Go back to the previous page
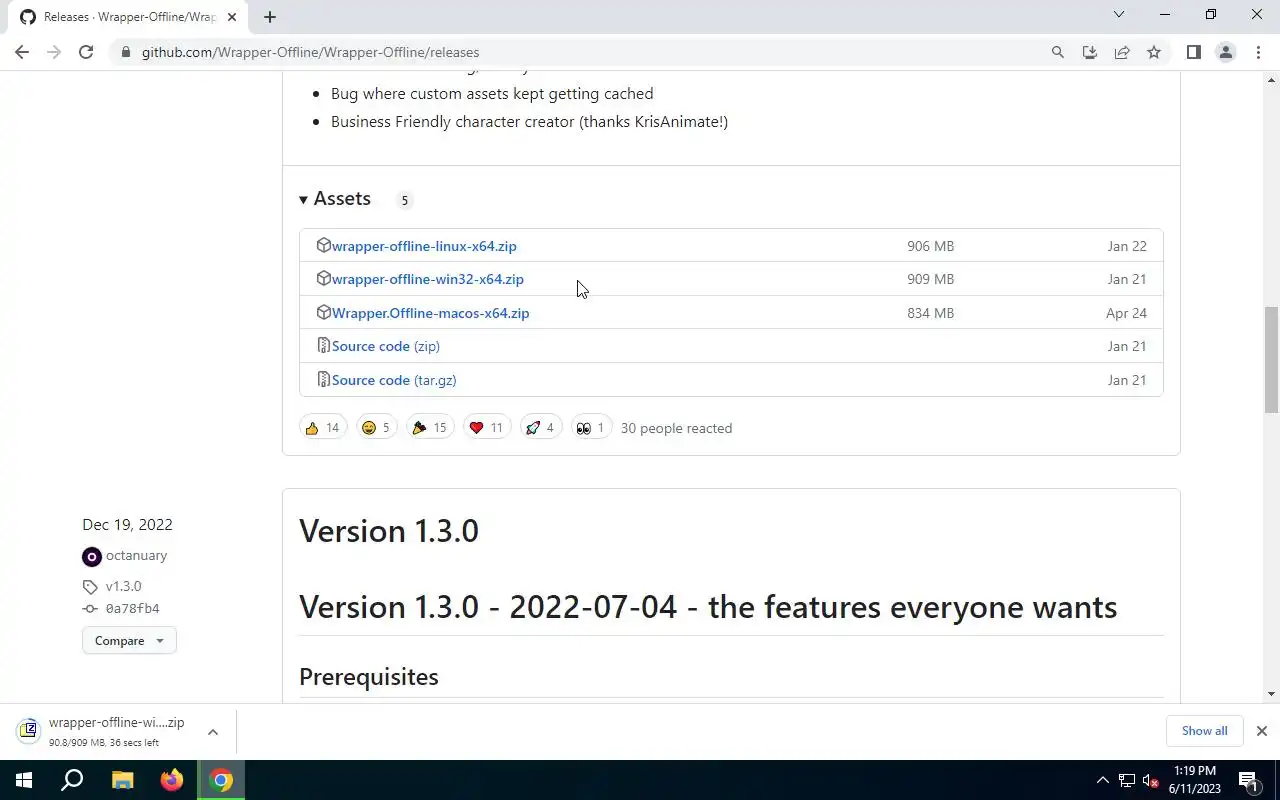 22,52
